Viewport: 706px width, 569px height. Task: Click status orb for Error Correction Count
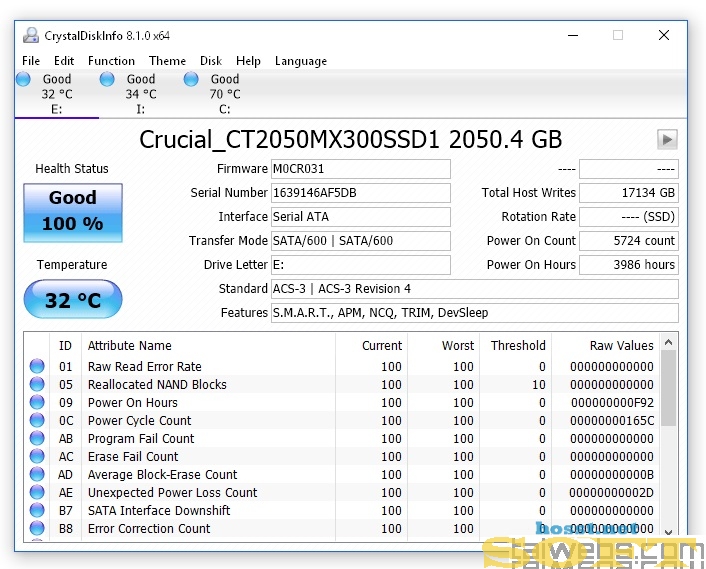[x=37, y=528]
